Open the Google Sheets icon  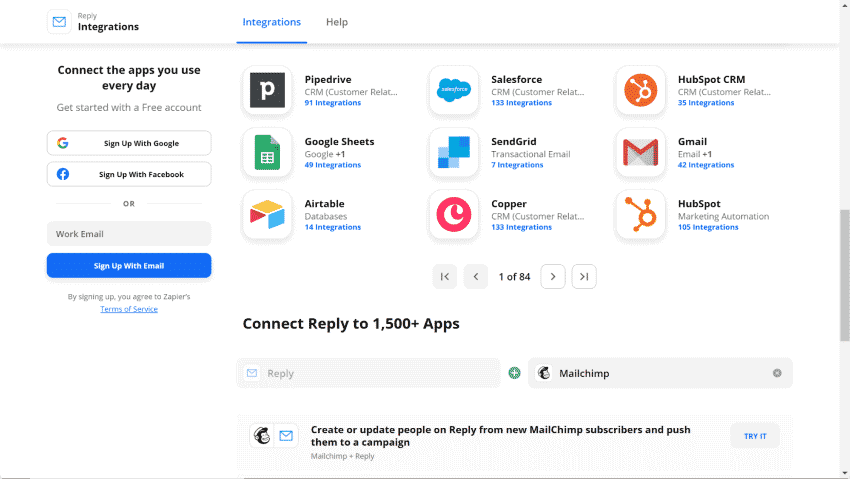[267, 152]
